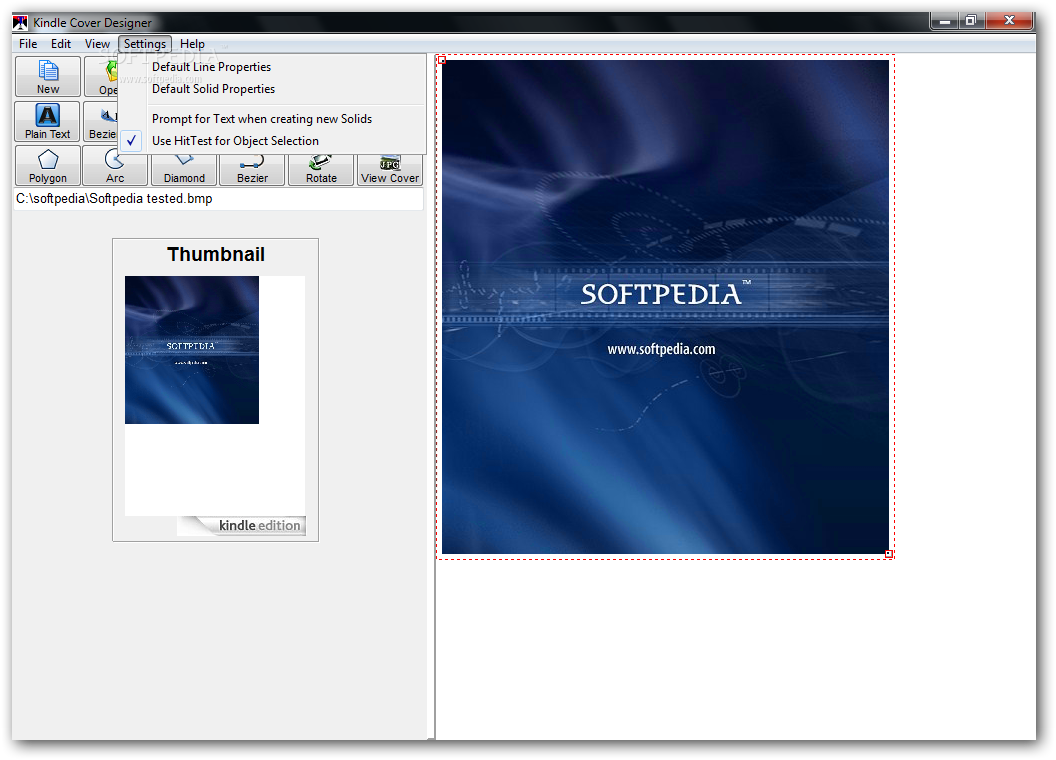Click the New document toolbar button
This screenshot has height=760, width=1056.
pyautogui.click(x=48, y=76)
